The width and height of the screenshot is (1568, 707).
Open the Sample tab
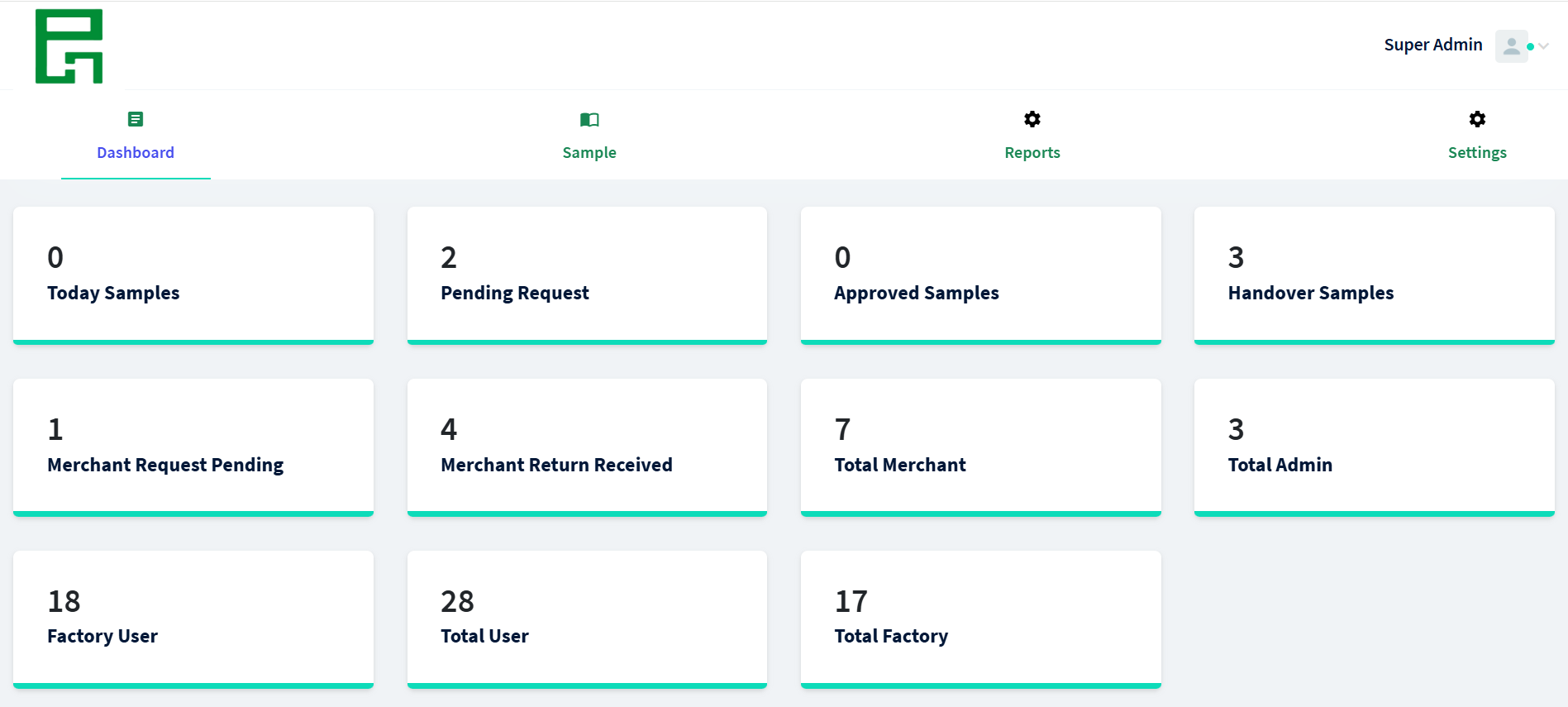pos(589,153)
